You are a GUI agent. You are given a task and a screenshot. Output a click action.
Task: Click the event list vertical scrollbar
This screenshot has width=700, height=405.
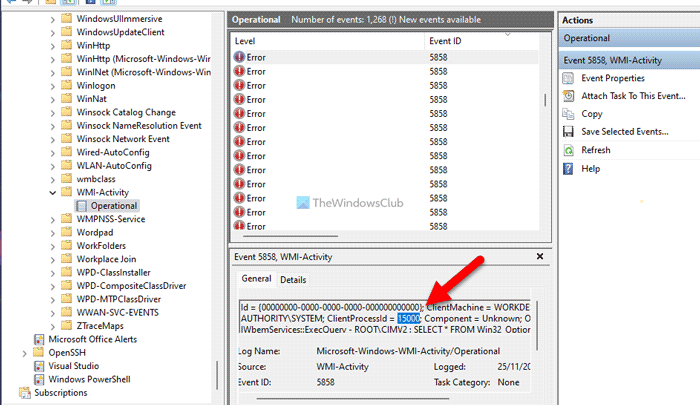545,100
